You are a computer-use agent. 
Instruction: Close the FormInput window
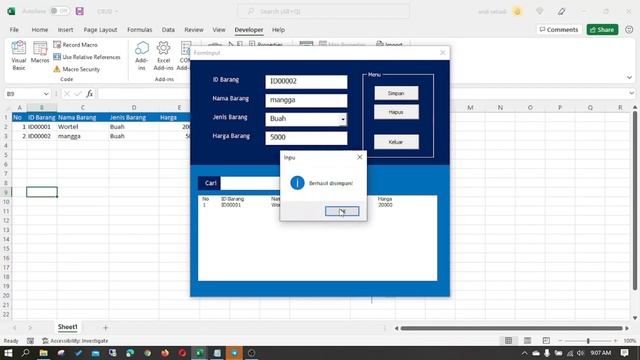(x=443, y=53)
